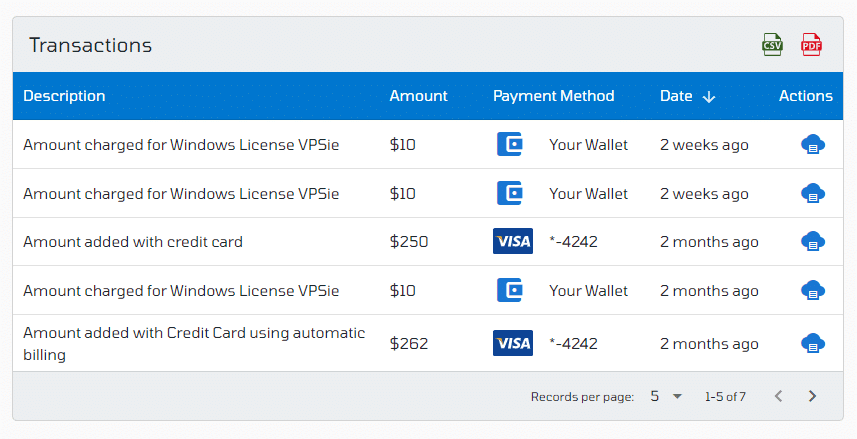This screenshot has height=439, width=857.
Task: Select the automatic billing transaction description
Action: (x=194, y=343)
